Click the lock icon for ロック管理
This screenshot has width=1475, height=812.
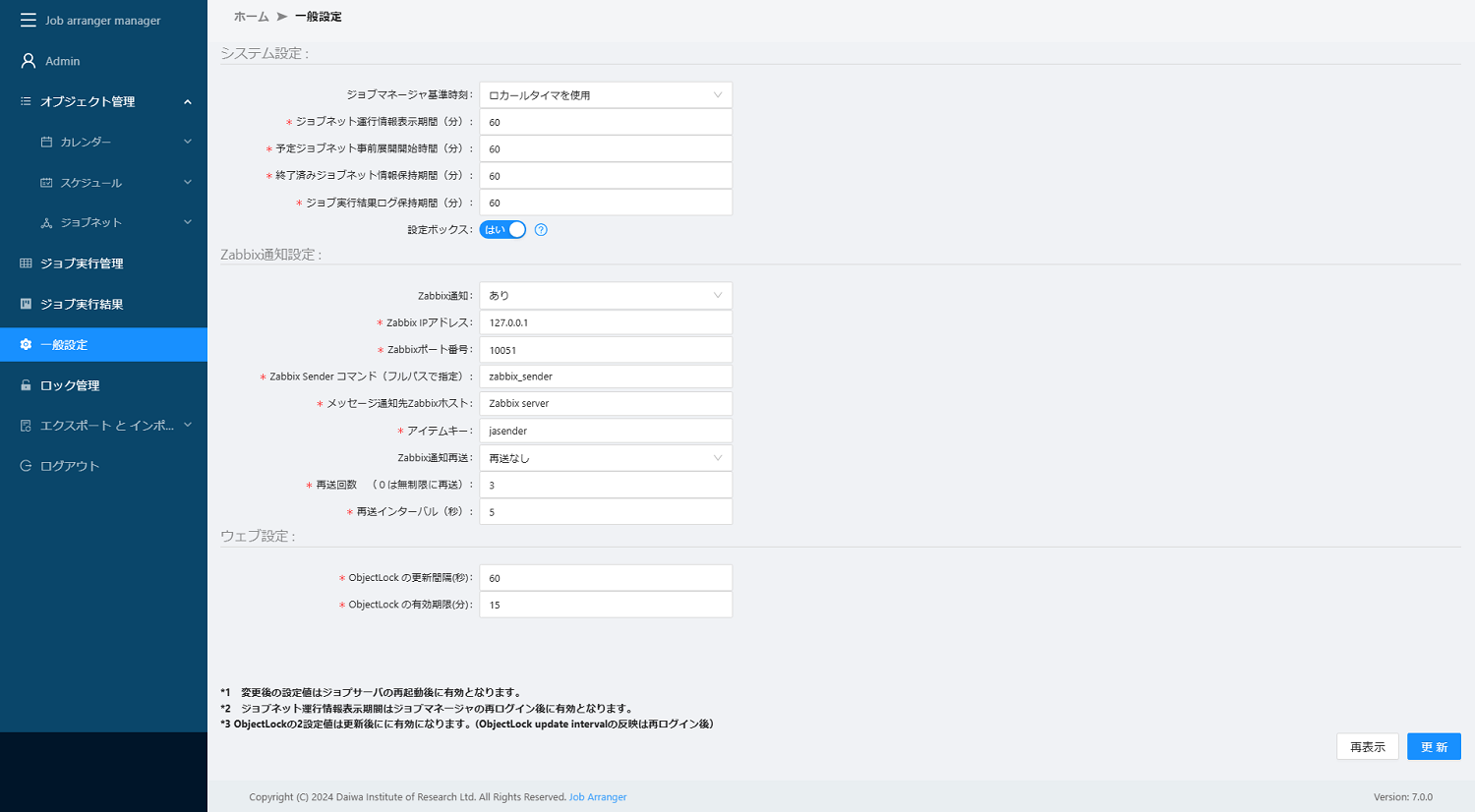[26, 385]
